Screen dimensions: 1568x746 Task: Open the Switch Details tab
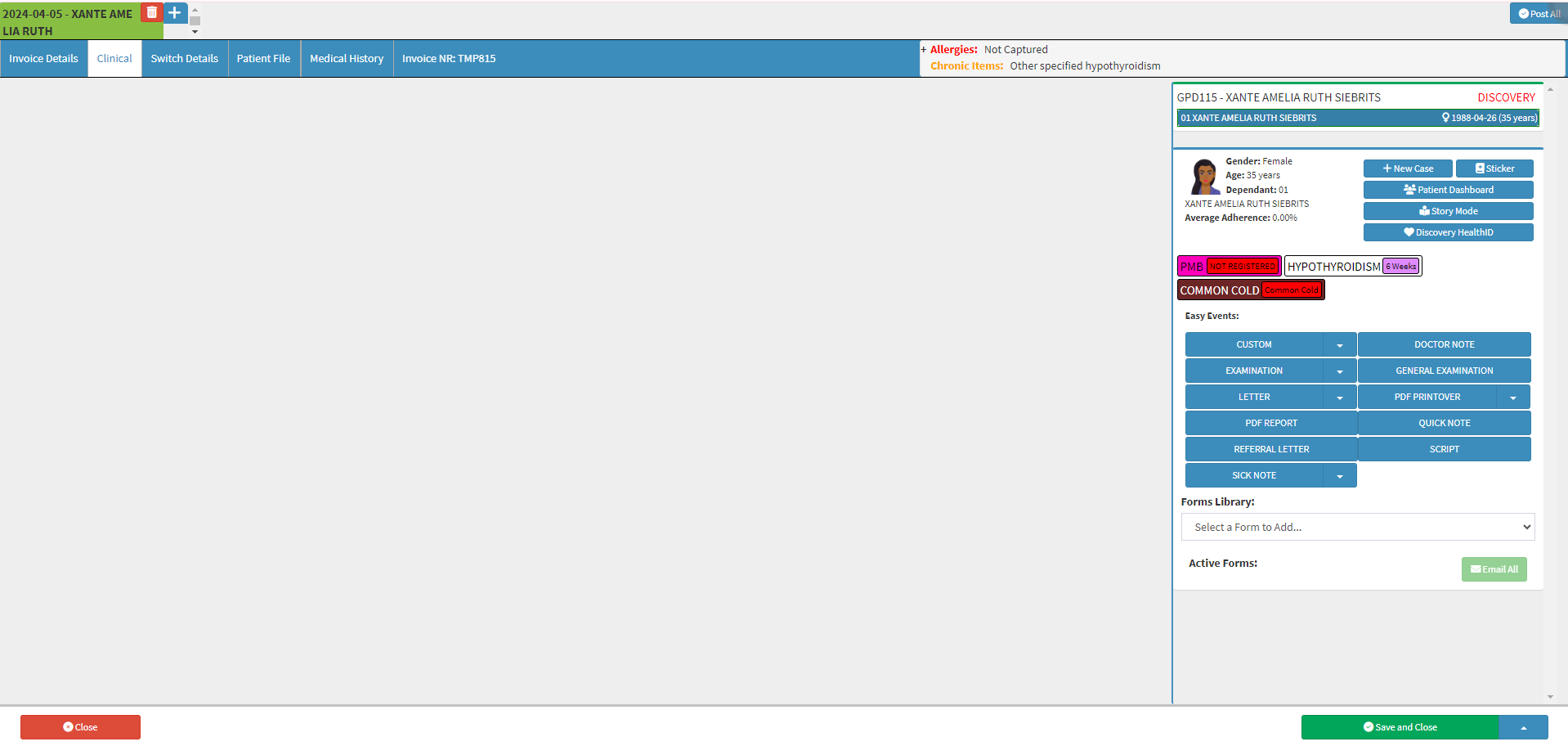tap(185, 59)
